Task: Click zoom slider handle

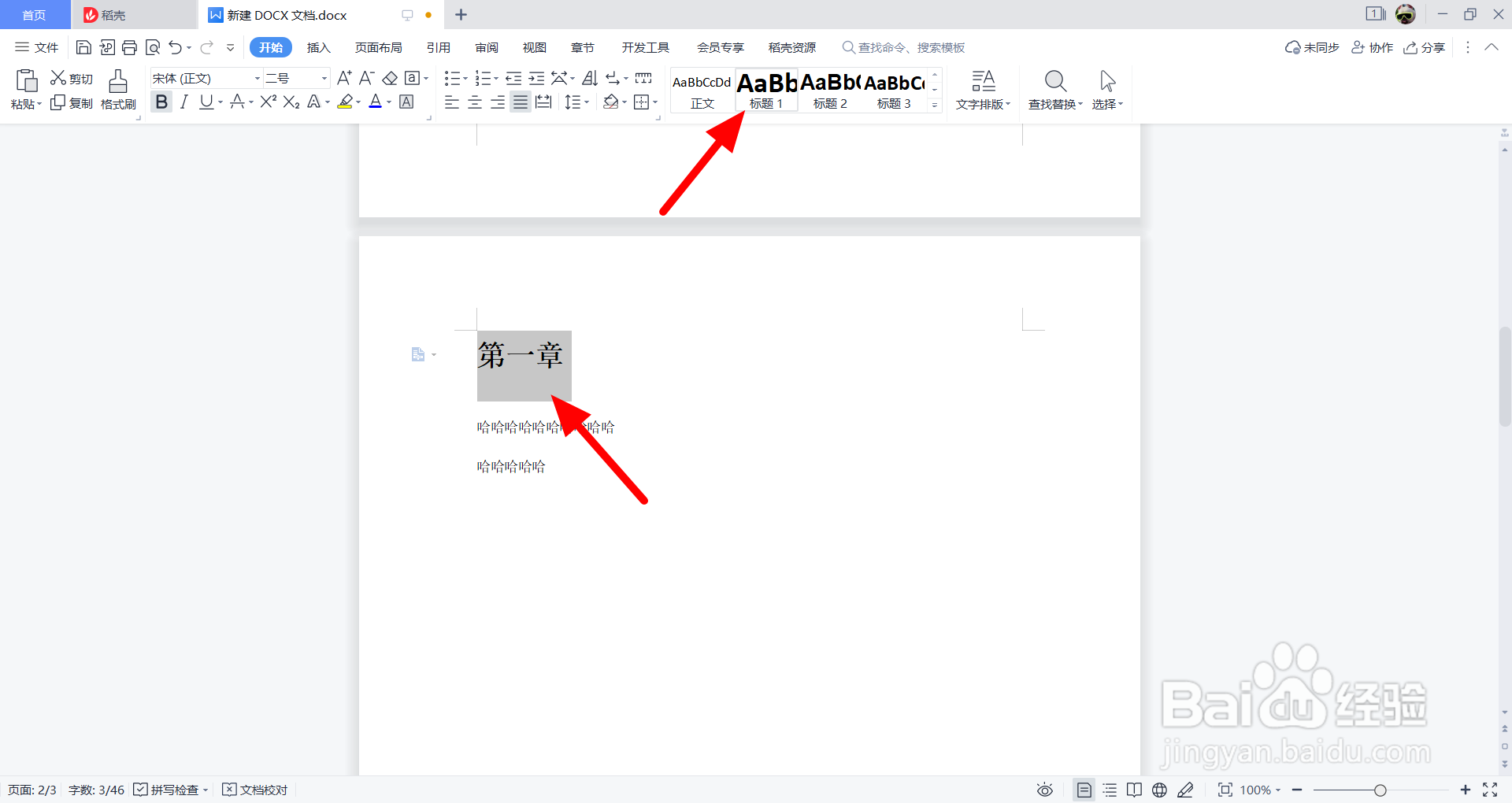Action: pyautogui.click(x=1380, y=790)
